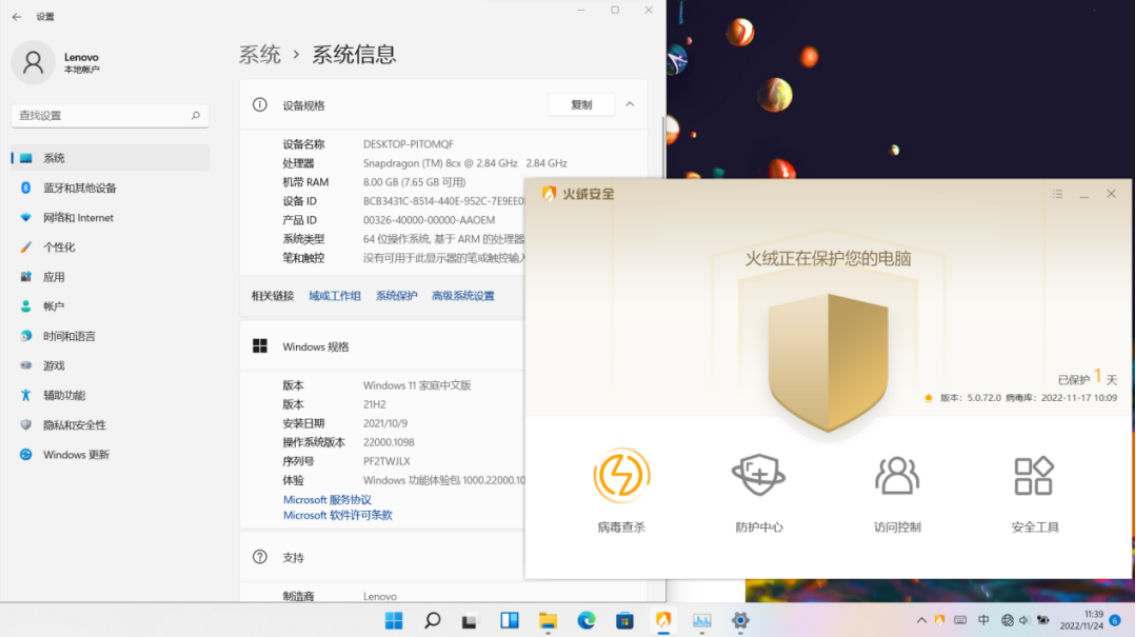Collapse the 设备规格 section chevron
Viewport: 1136px width, 637px height.
pyautogui.click(x=630, y=104)
